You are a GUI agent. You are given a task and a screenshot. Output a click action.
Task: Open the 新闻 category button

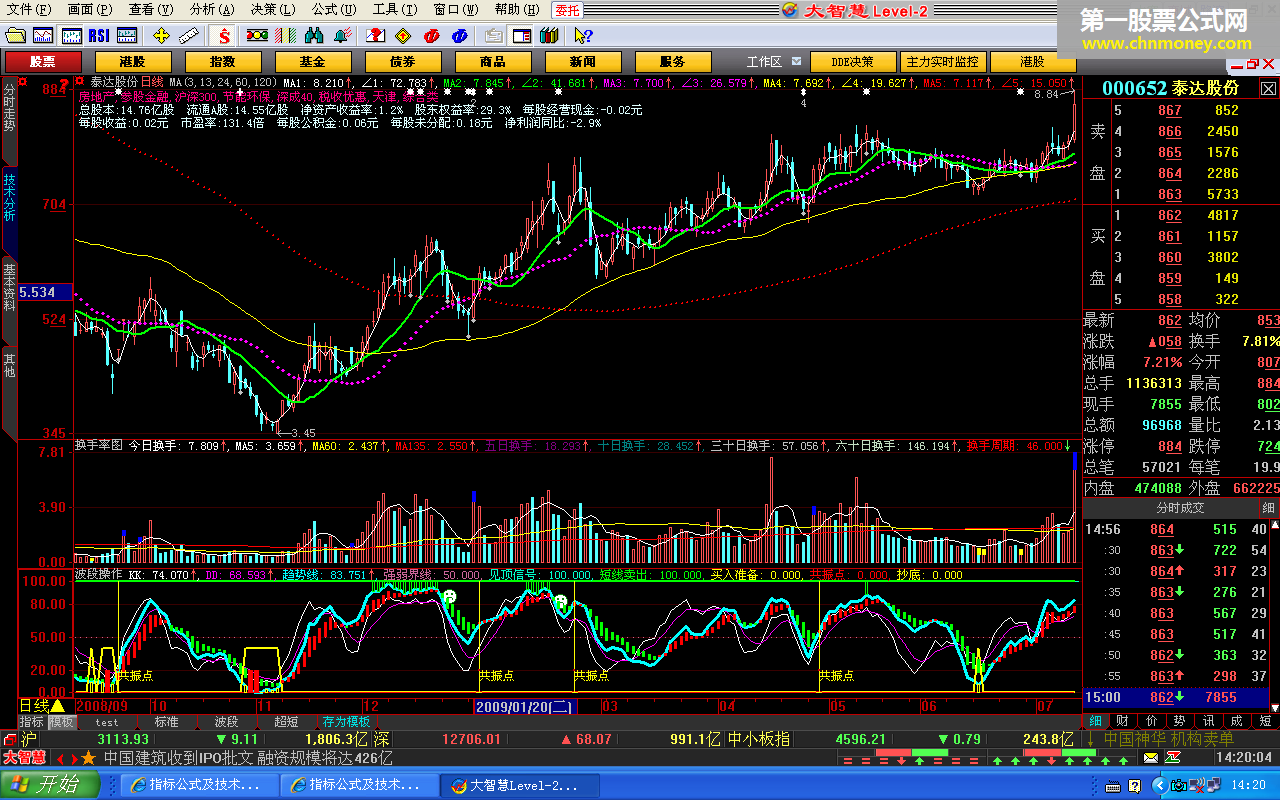pyautogui.click(x=582, y=61)
